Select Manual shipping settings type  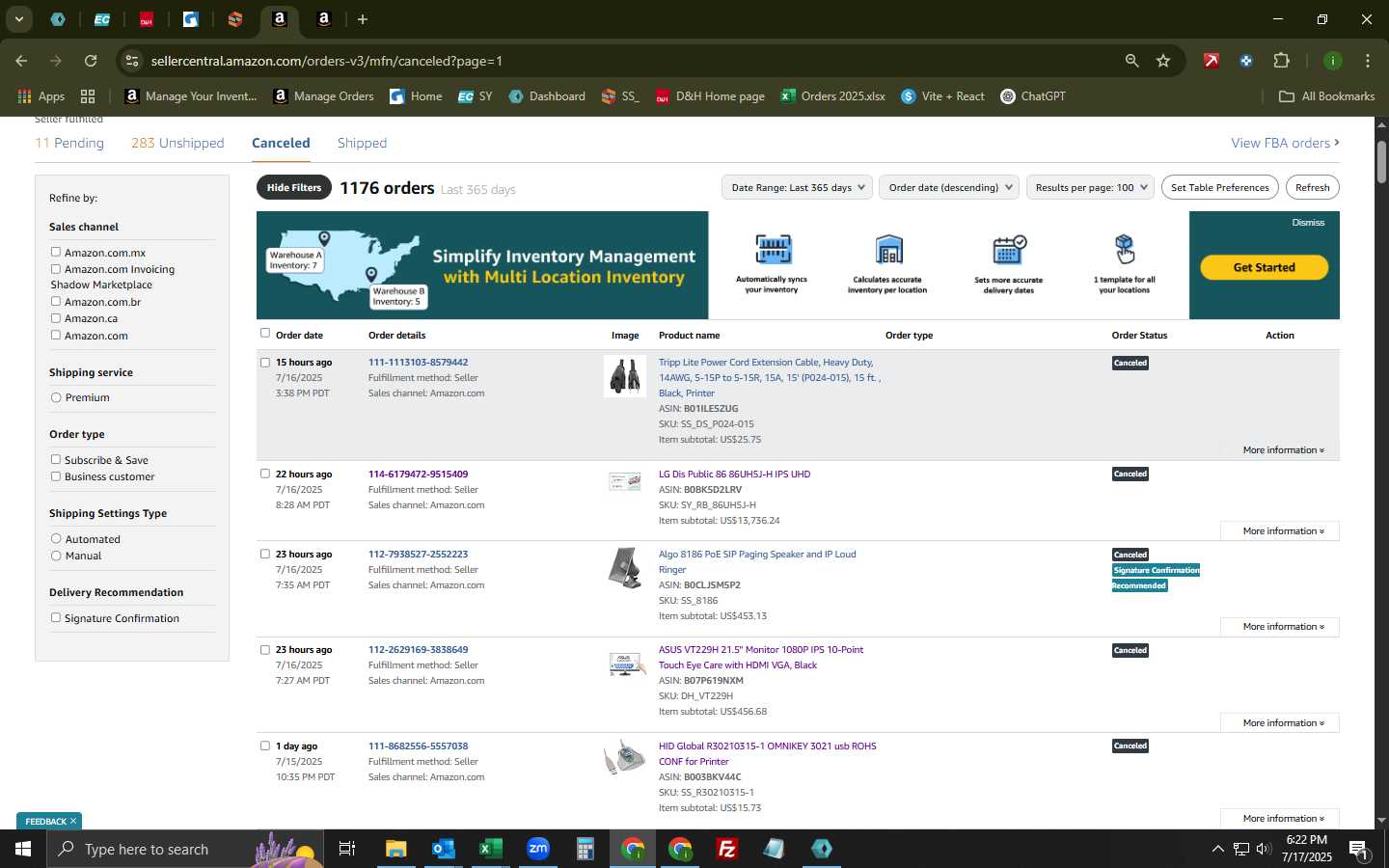click(56, 556)
